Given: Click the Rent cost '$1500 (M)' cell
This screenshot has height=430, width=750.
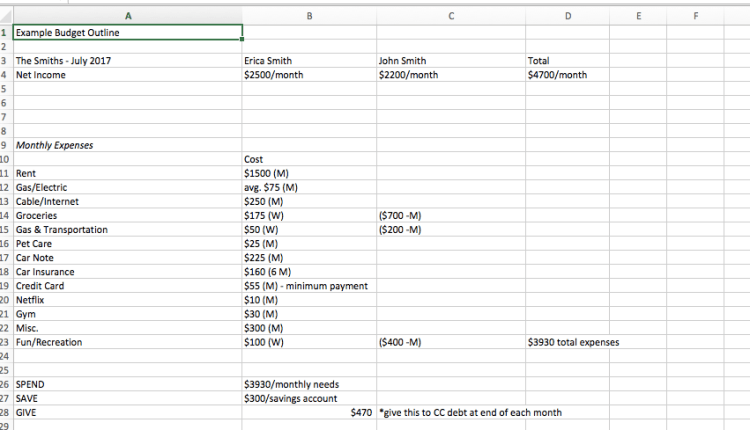Looking at the screenshot, I should (309, 173).
